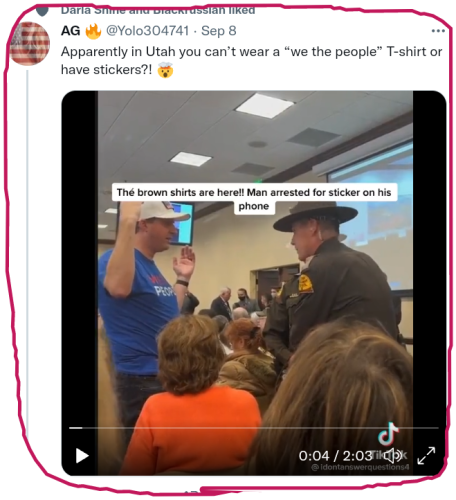Click the liked icon above the avatar
This screenshot has width=456, height=500.
pyautogui.click(x=42, y=11)
